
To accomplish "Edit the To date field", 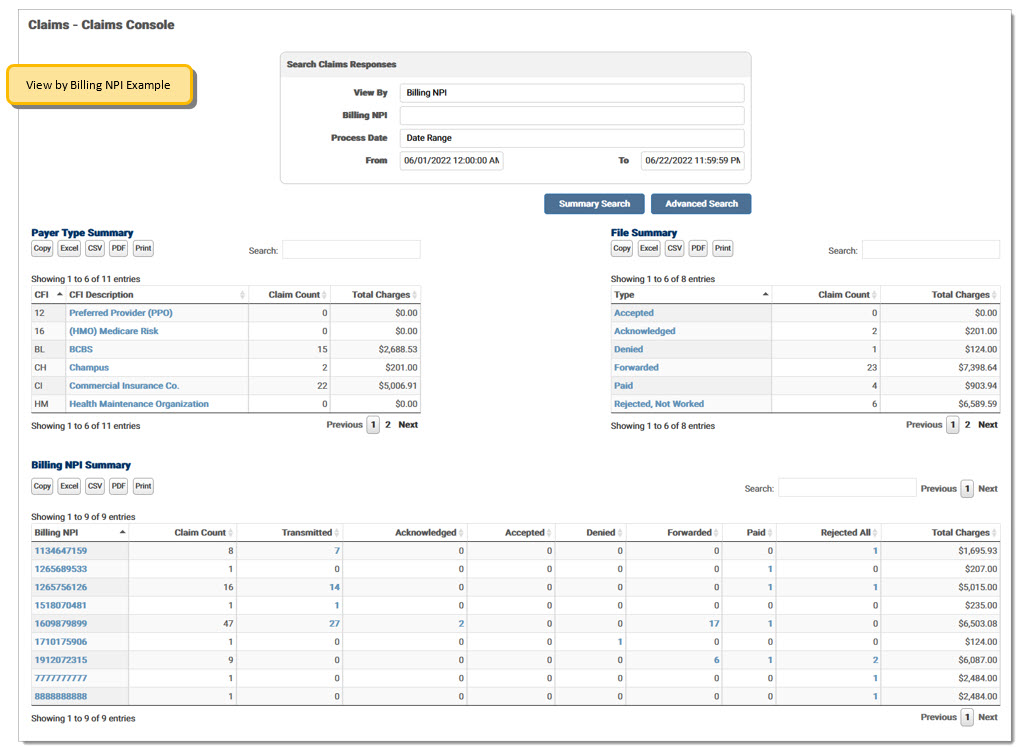I will point(693,161).
